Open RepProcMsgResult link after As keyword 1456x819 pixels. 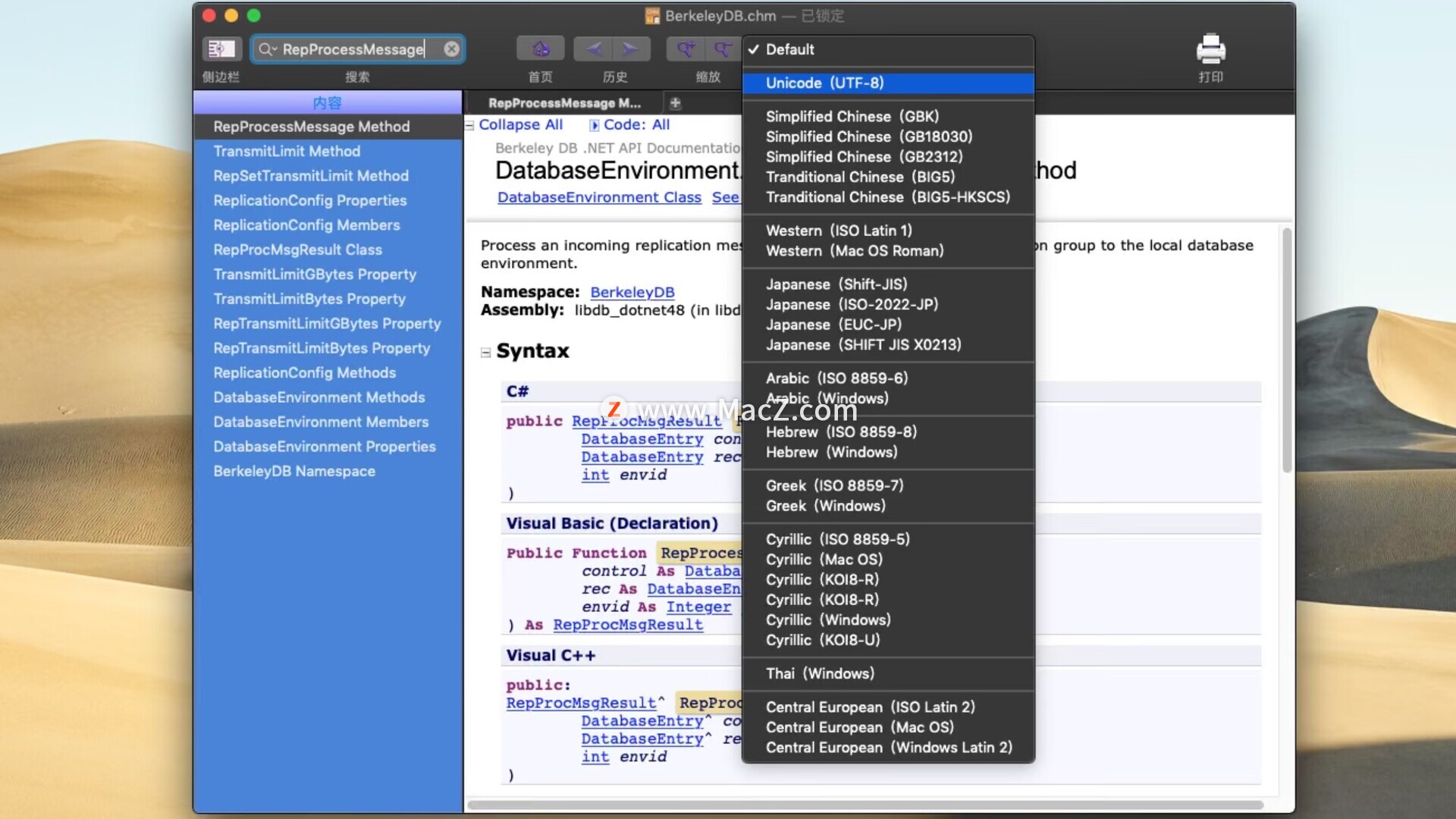[628, 625]
